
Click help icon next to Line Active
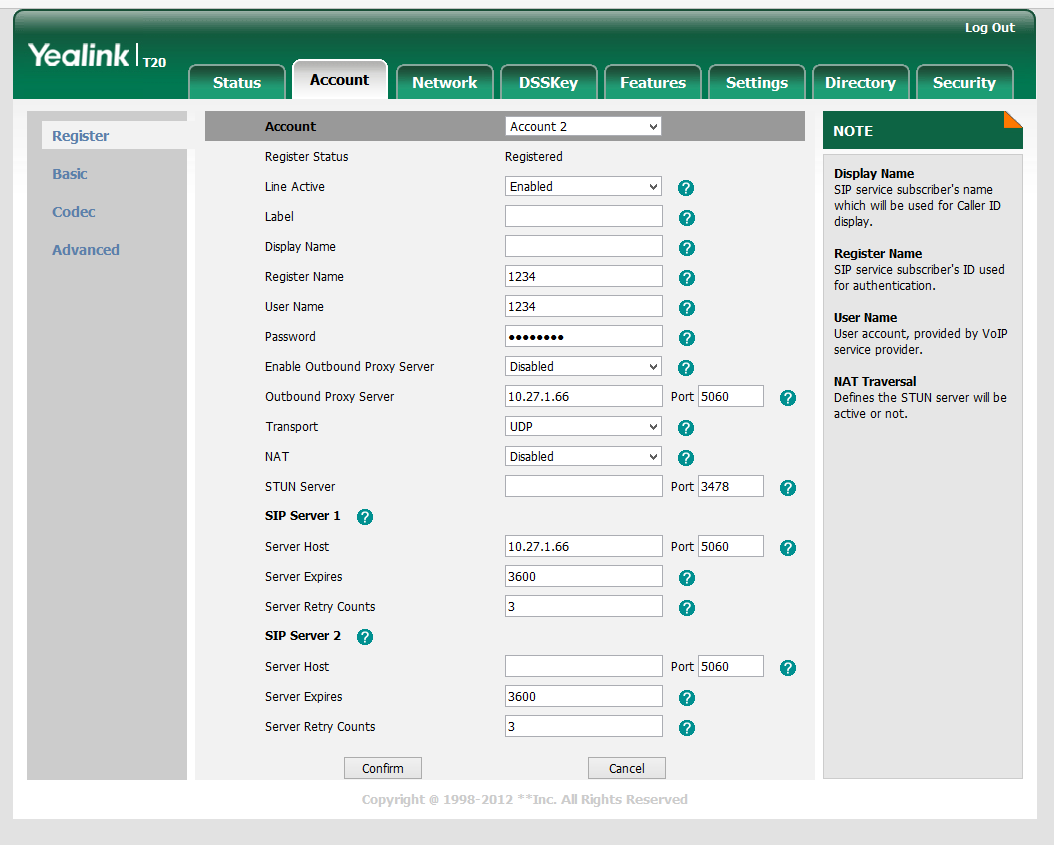point(686,188)
